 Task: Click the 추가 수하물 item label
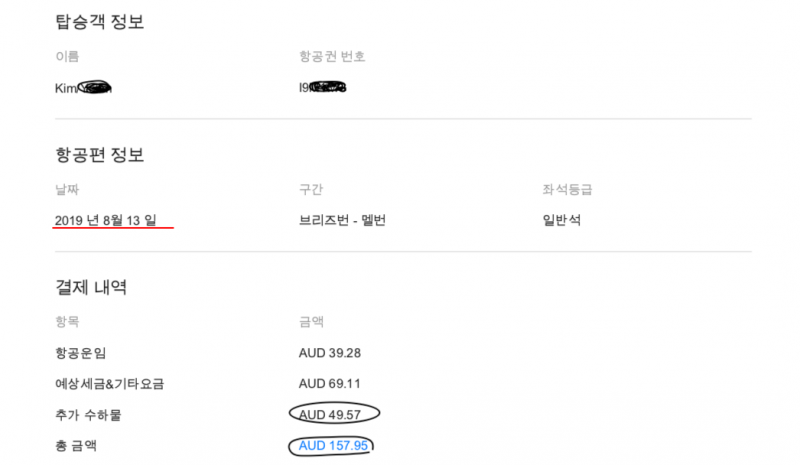point(88,415)
